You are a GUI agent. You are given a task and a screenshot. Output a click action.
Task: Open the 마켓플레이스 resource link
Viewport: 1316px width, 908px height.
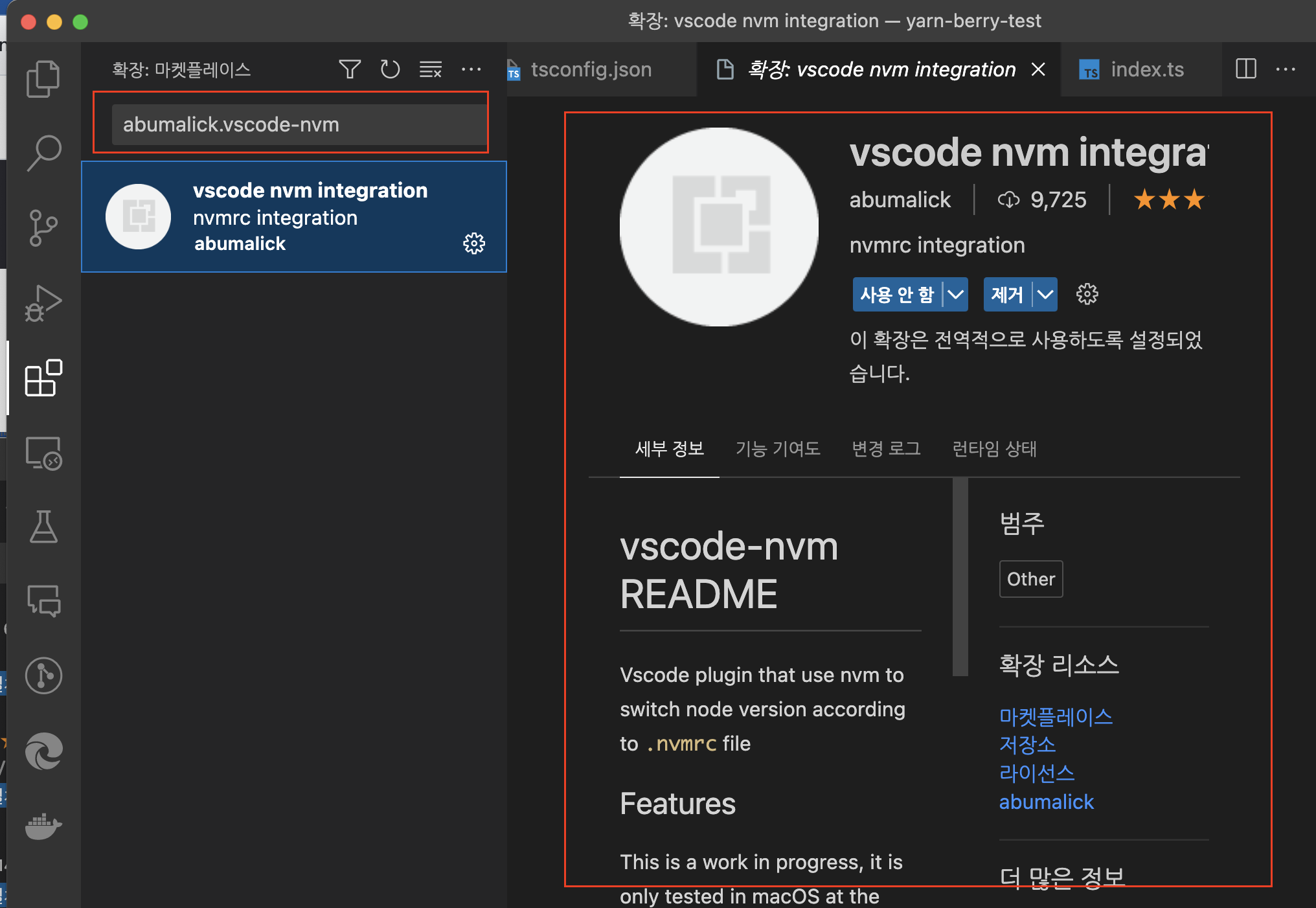tap(1056, 716)
